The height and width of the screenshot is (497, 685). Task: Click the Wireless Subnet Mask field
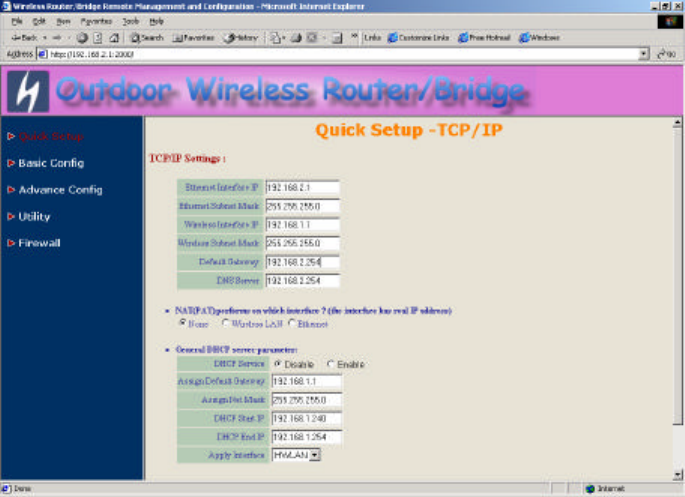[x=302, y=243]
